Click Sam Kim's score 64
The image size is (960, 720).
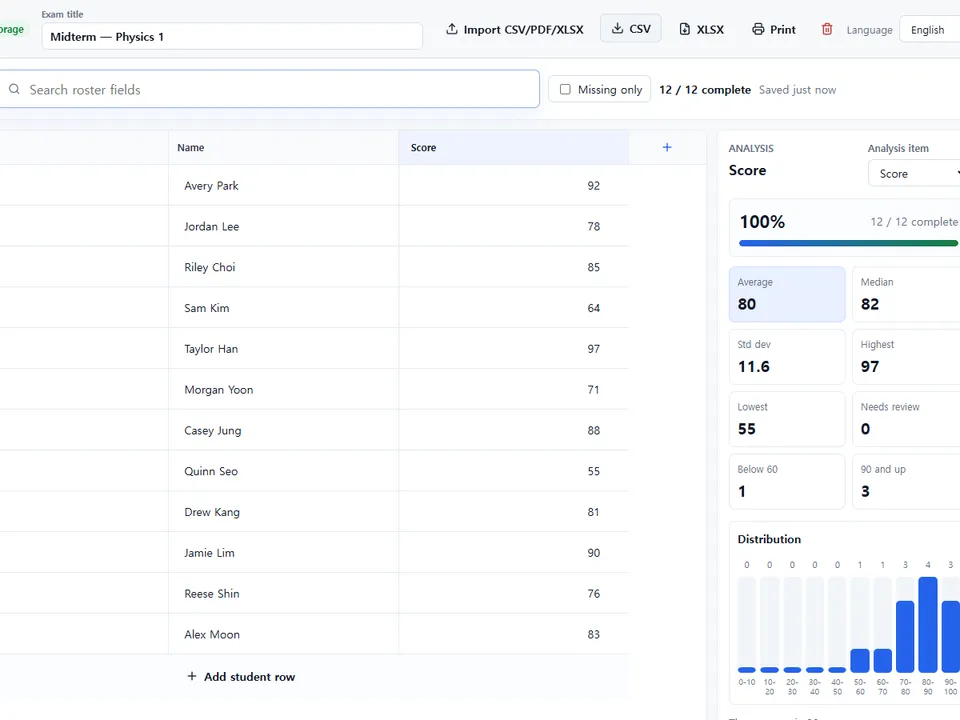(x=514, y=308)
